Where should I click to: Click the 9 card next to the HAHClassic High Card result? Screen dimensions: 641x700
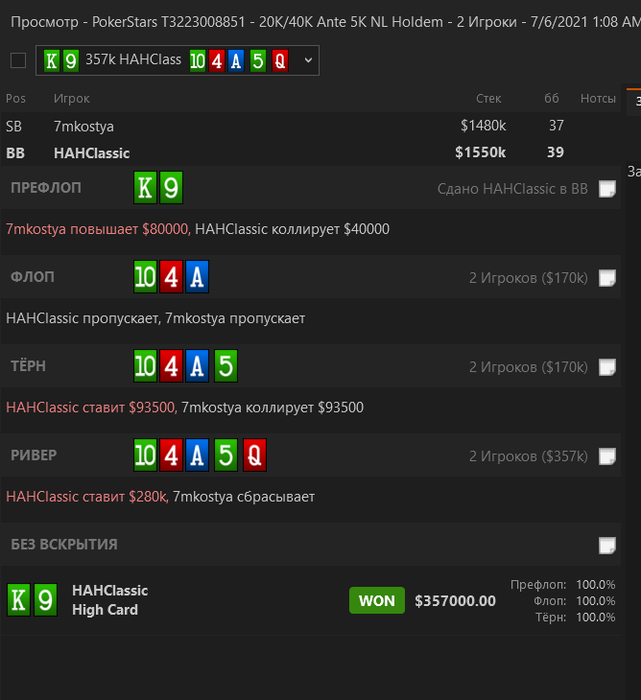[x=46, y=600]
